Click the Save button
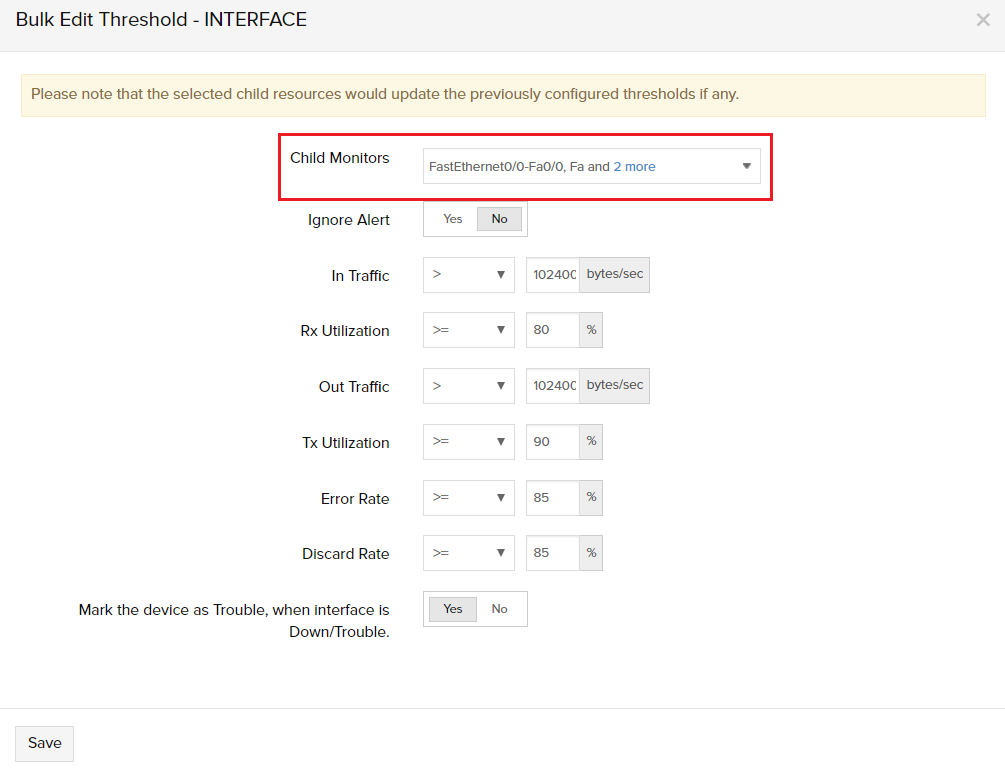 [44, 743]
